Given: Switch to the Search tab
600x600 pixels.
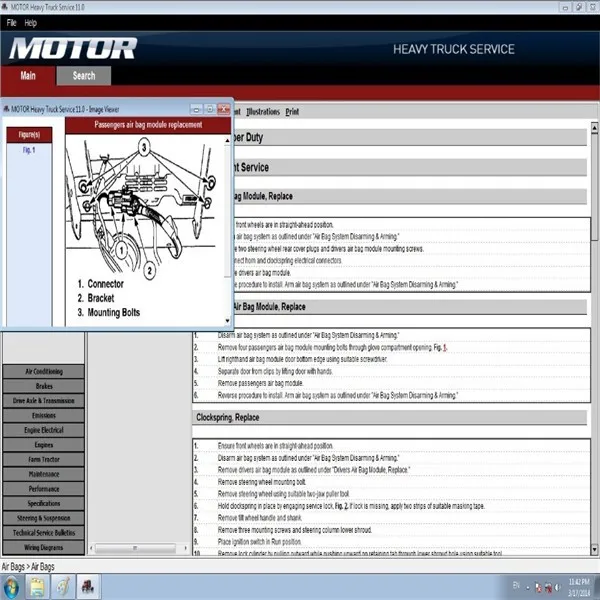Looking at the screenshot, I should [84, 75].
